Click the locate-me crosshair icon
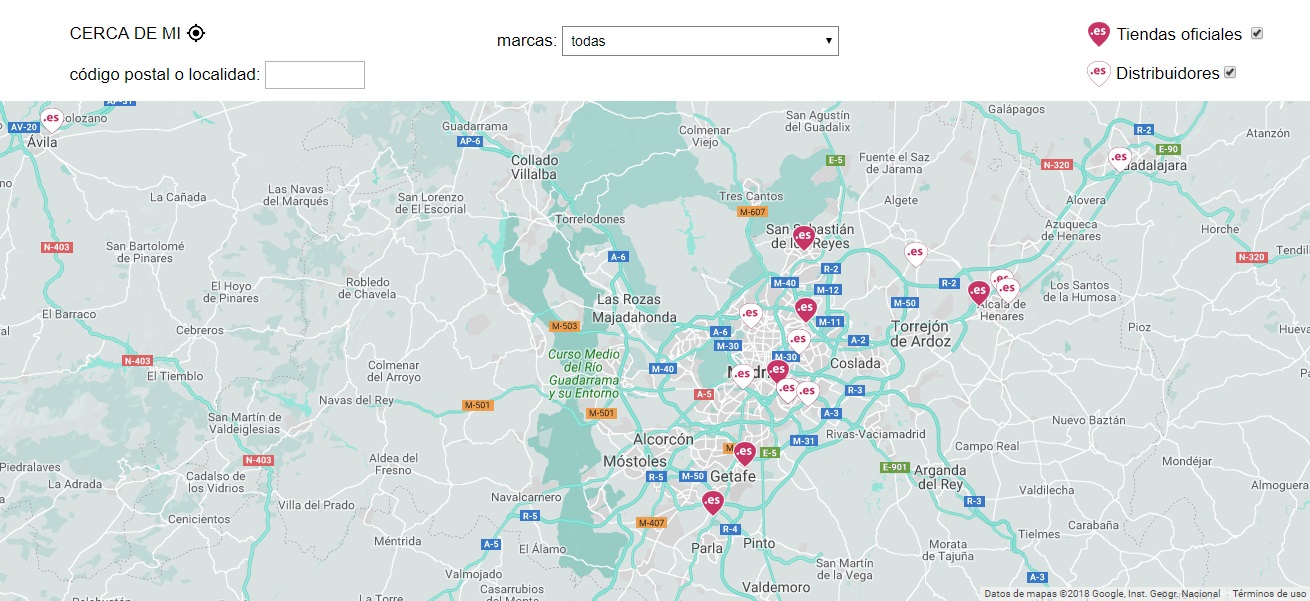Viewport: 1310px width, 601px height. coord(196,33)
